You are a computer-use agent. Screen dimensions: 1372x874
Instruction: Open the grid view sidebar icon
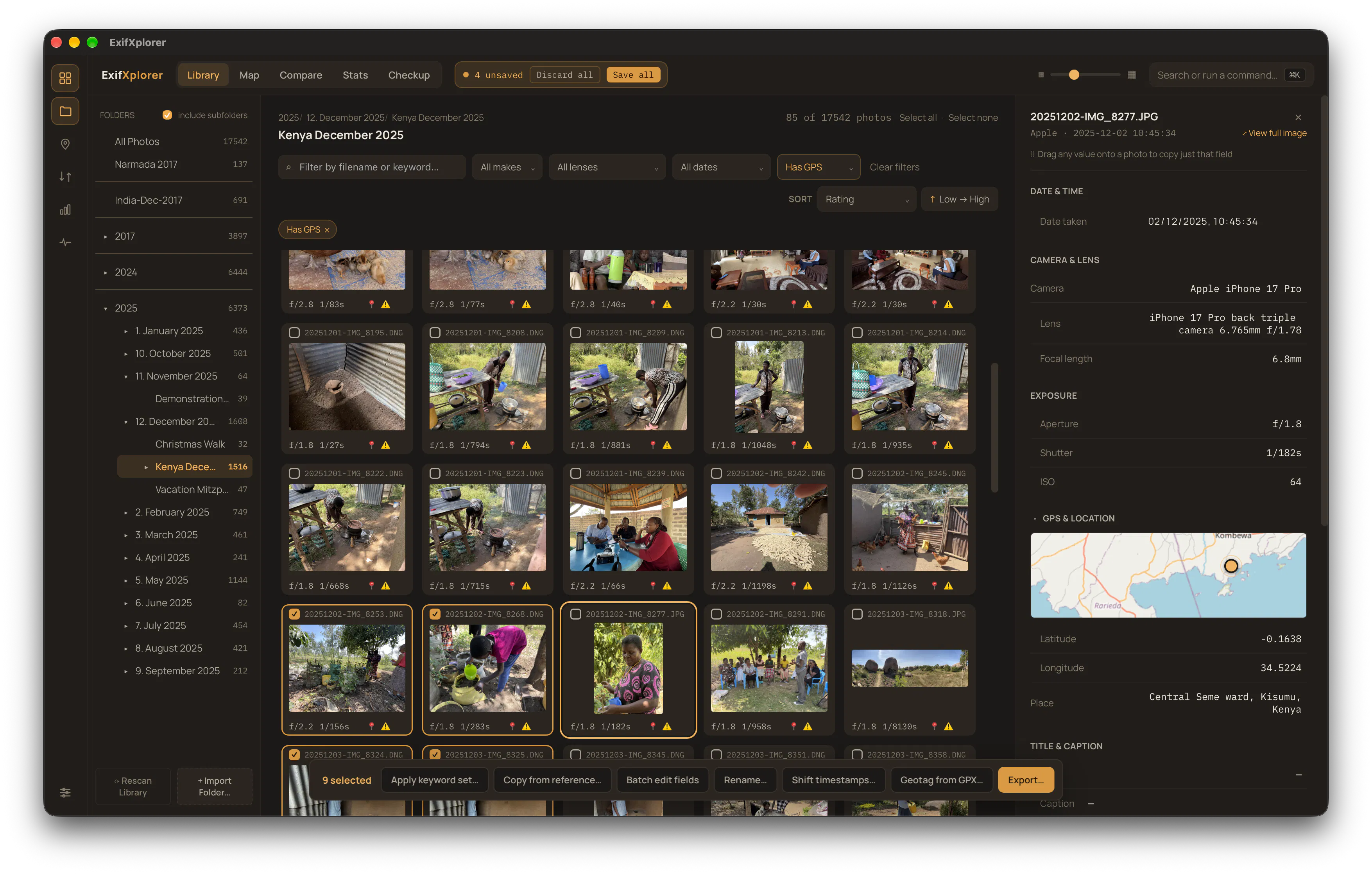click(65, 77)
